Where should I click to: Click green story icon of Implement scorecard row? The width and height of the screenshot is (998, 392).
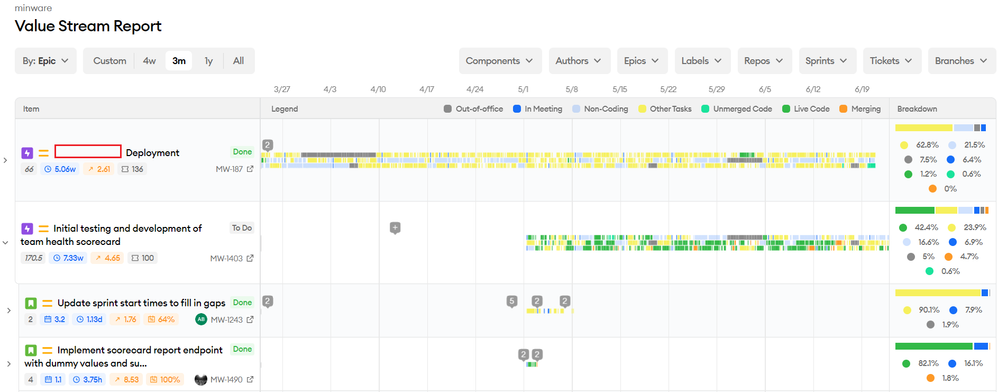click(x=31, y=350)
